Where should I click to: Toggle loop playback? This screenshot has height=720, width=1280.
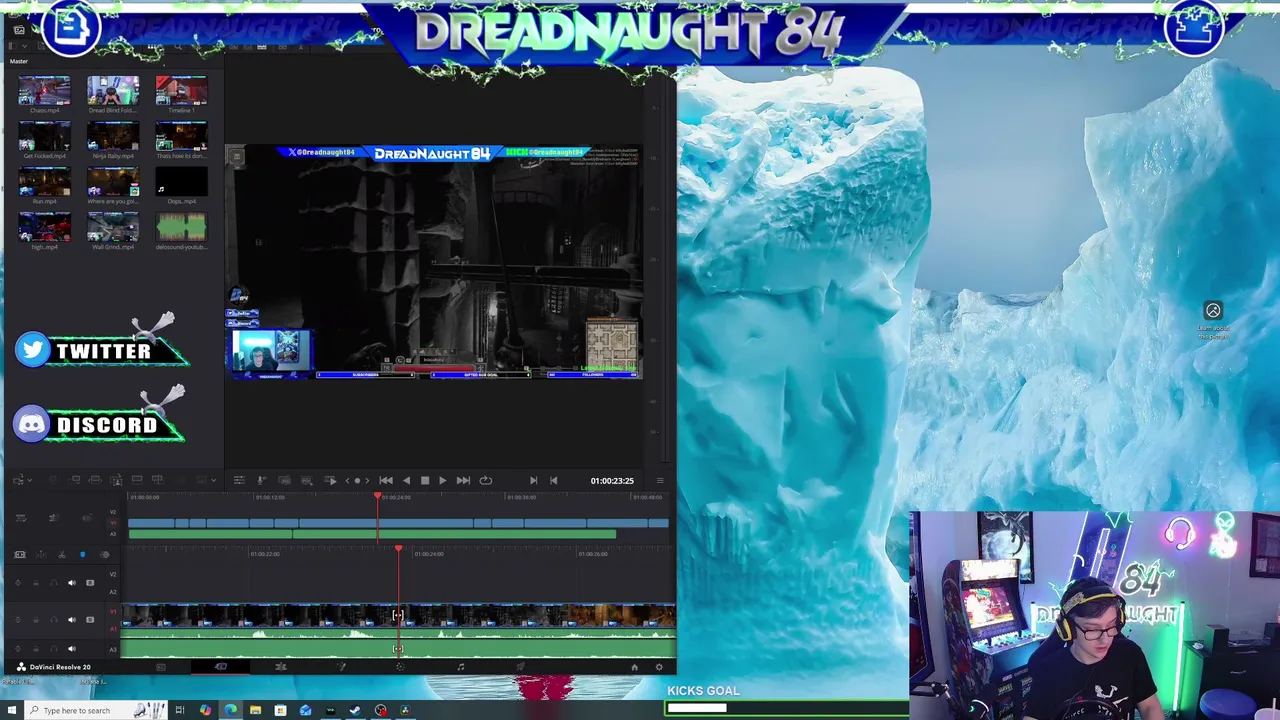click(x=486, y=480)
